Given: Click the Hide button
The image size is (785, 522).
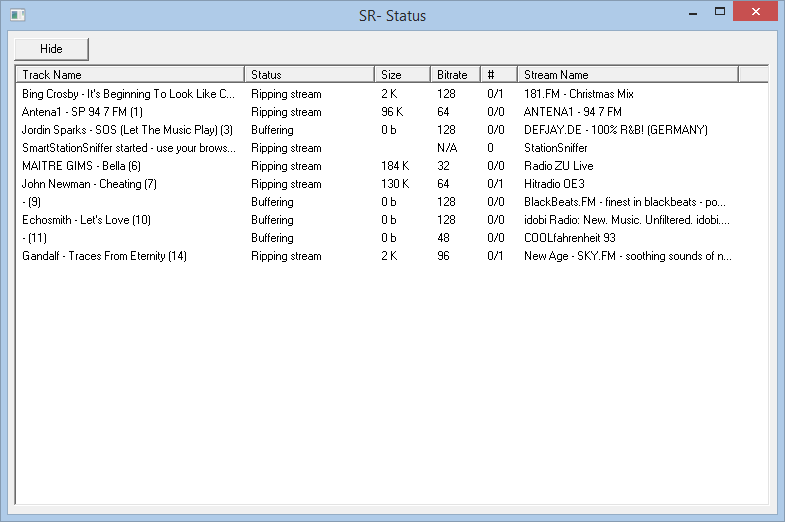Looking at the screenshot, I should click(x=51, y=49).
